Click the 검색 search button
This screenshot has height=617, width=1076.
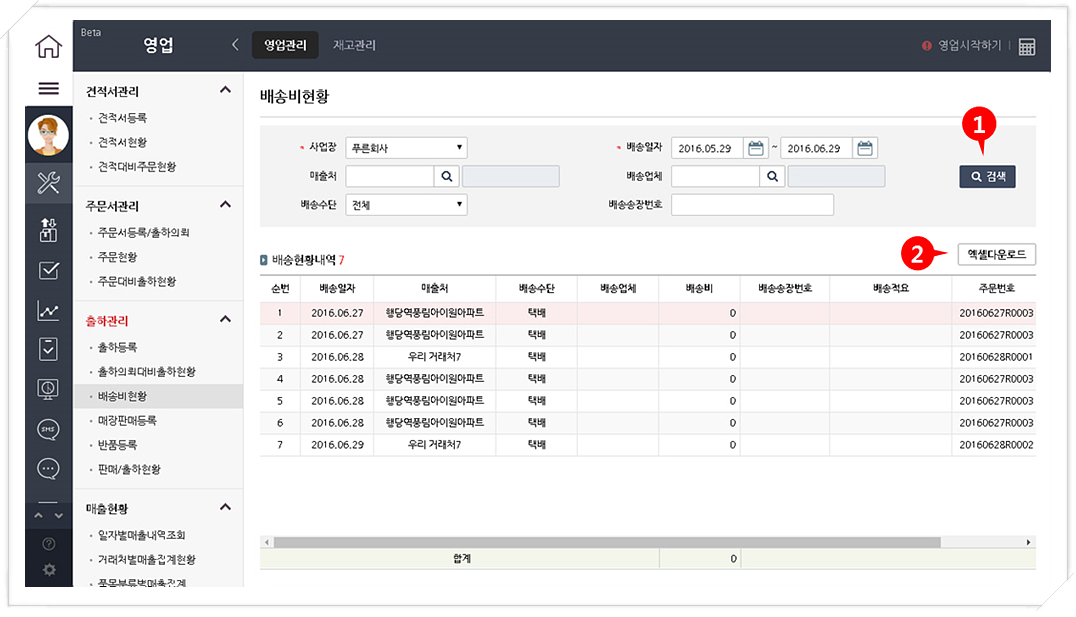pyautogui.click(x=987, y=176)
